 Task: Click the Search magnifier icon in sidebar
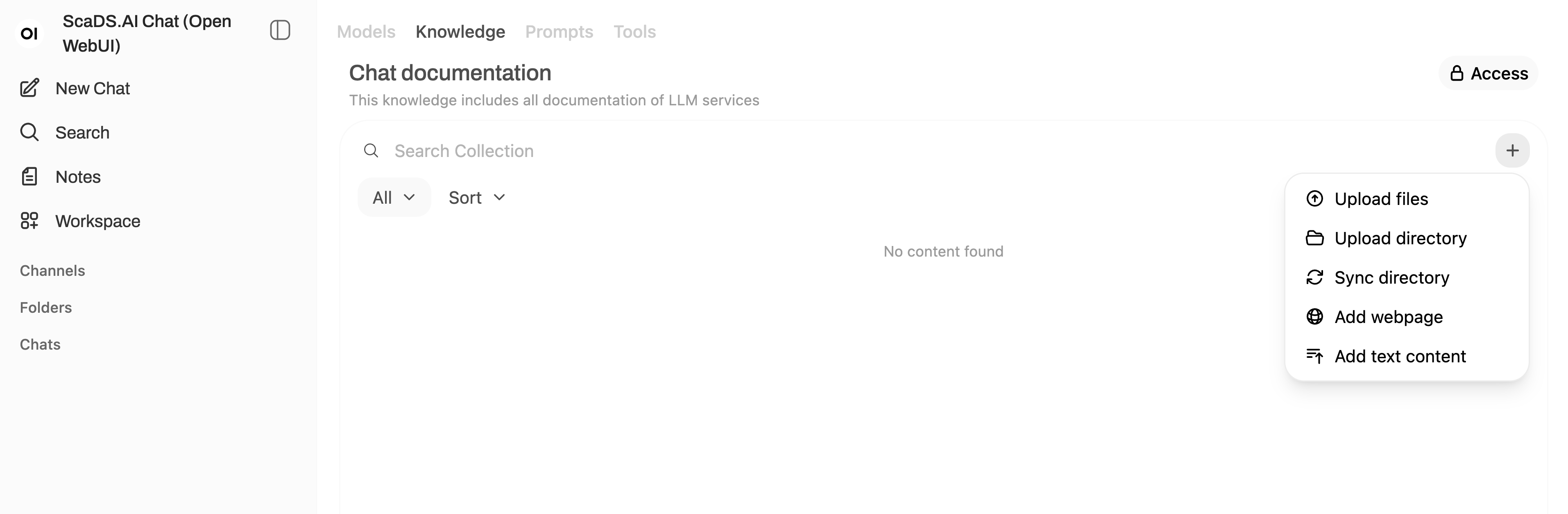(29, 132)
